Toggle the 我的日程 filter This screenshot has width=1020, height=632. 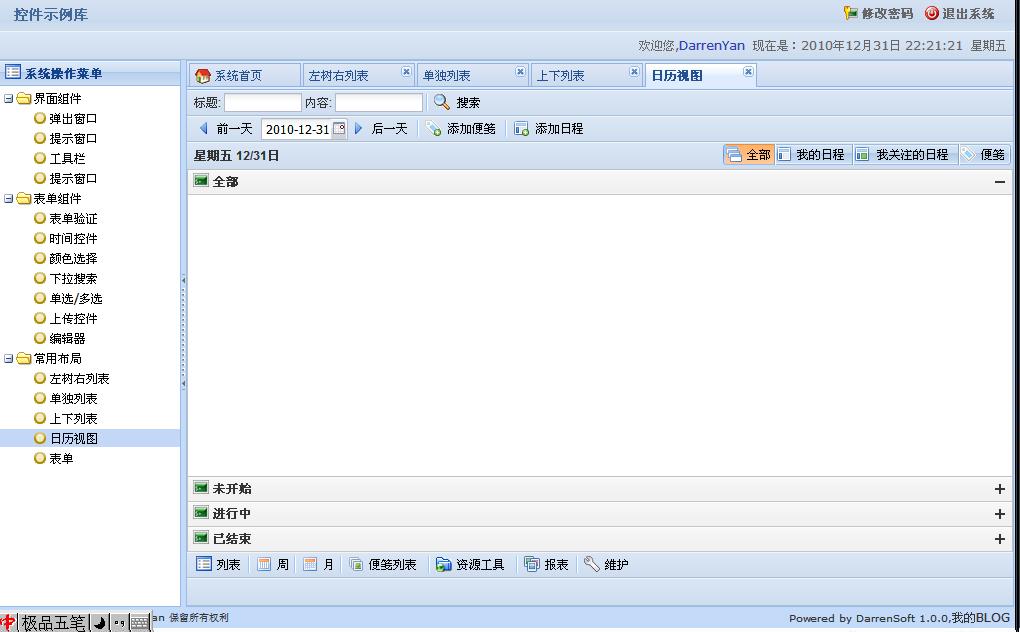811,155
